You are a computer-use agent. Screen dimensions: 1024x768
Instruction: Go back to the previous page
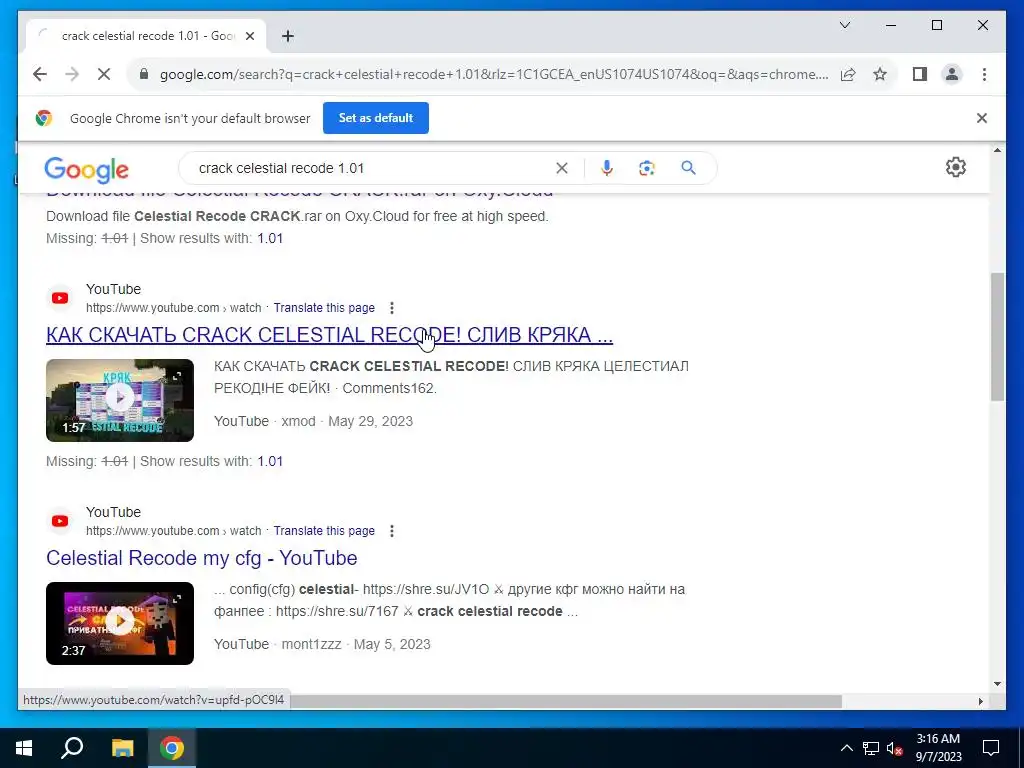40,74
